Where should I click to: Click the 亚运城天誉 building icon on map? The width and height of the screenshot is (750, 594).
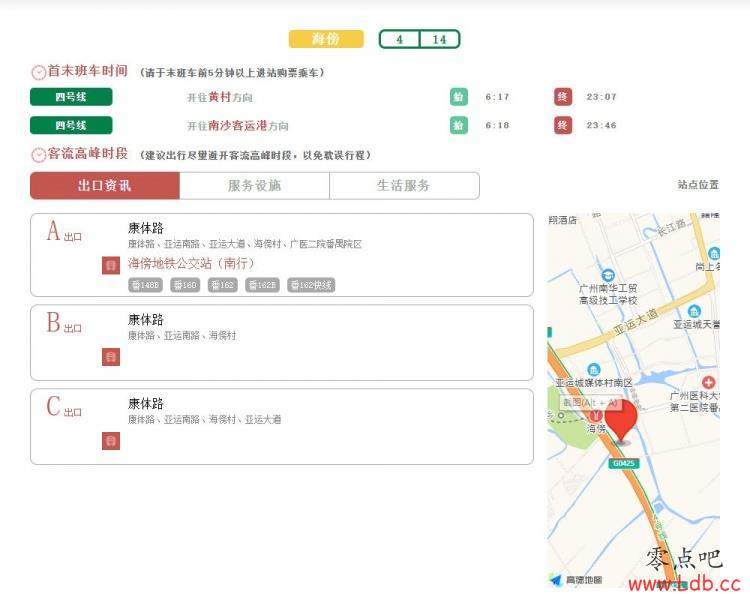[694, 311]
